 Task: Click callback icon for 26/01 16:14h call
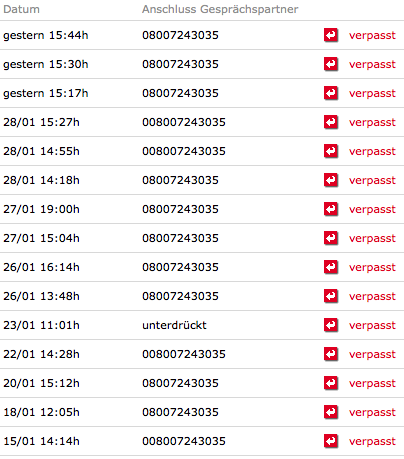coord(331,267)
